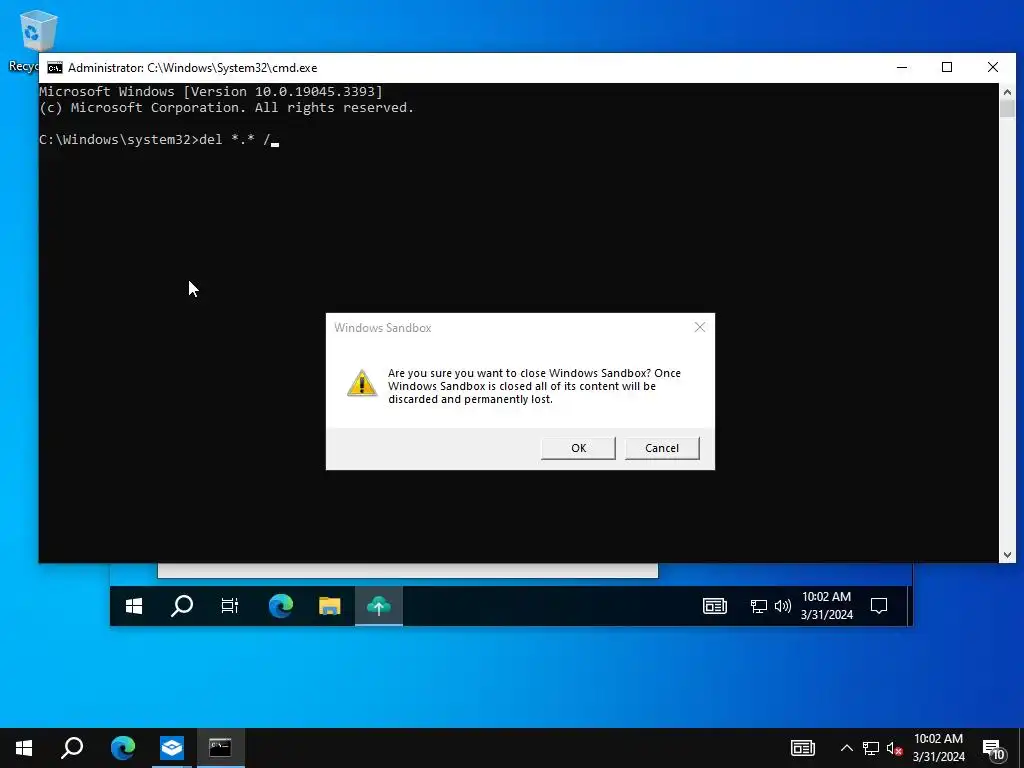The image size is (1024, 768).
Task: Click the warning icon in Sandbox dialog
Action: [362, 383]
